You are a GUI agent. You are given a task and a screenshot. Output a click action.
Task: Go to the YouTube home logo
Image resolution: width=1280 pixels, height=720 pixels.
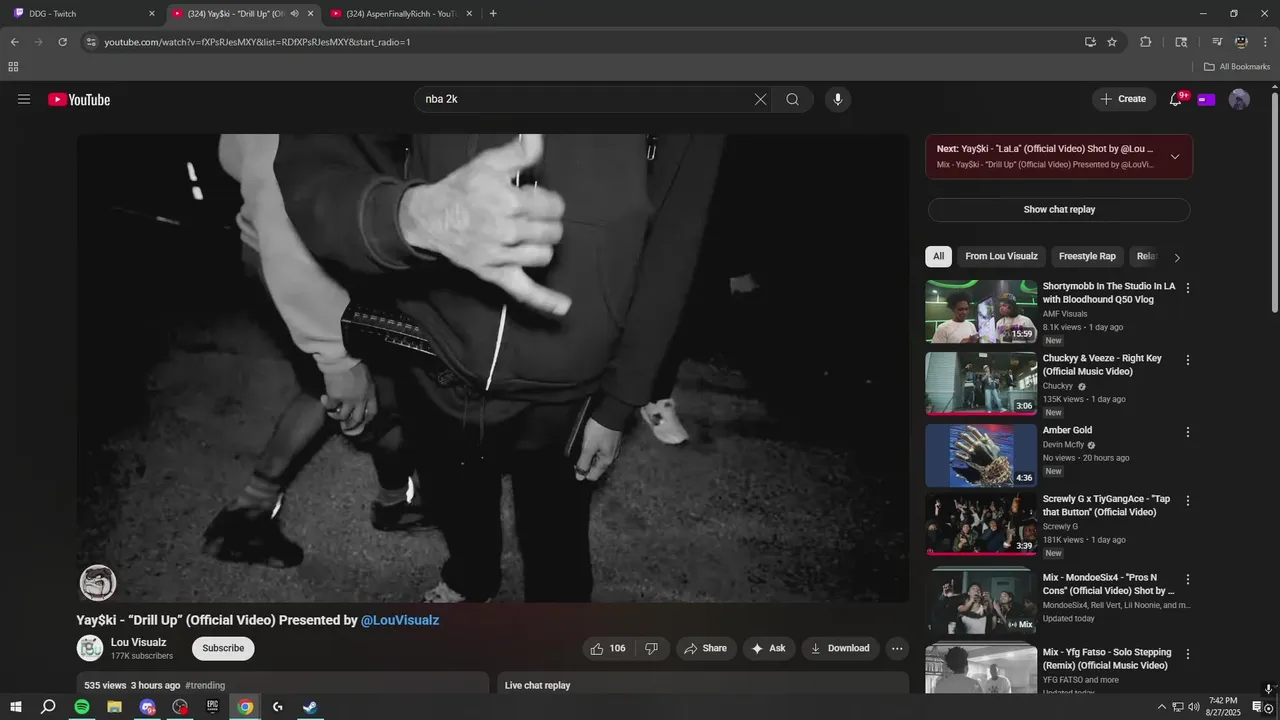(79, 99)
